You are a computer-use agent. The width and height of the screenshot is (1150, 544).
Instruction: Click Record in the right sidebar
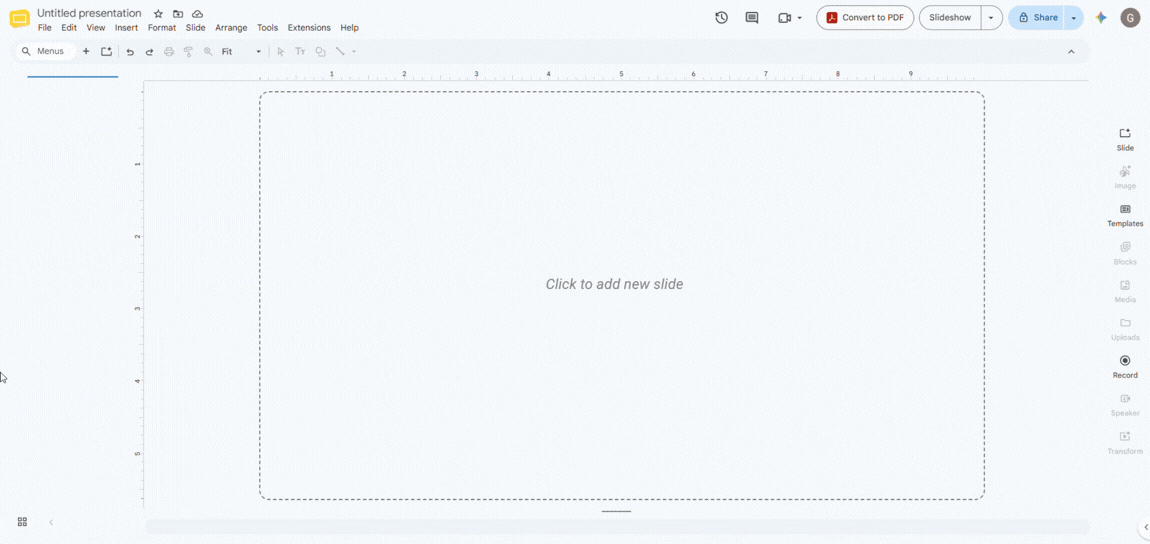point(1125,367)
